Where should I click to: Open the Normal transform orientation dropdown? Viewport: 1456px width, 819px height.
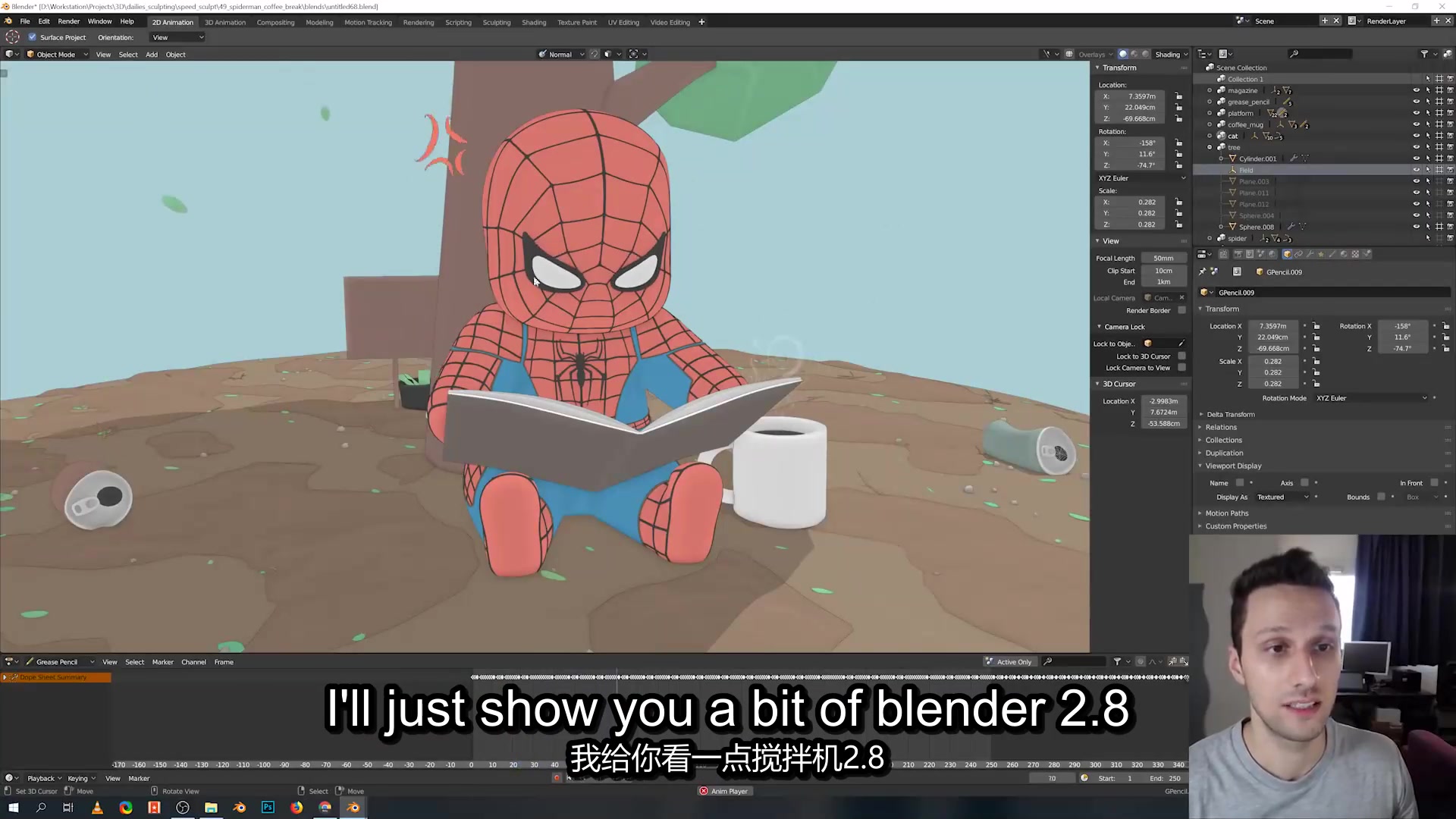(x=562, y=55)
